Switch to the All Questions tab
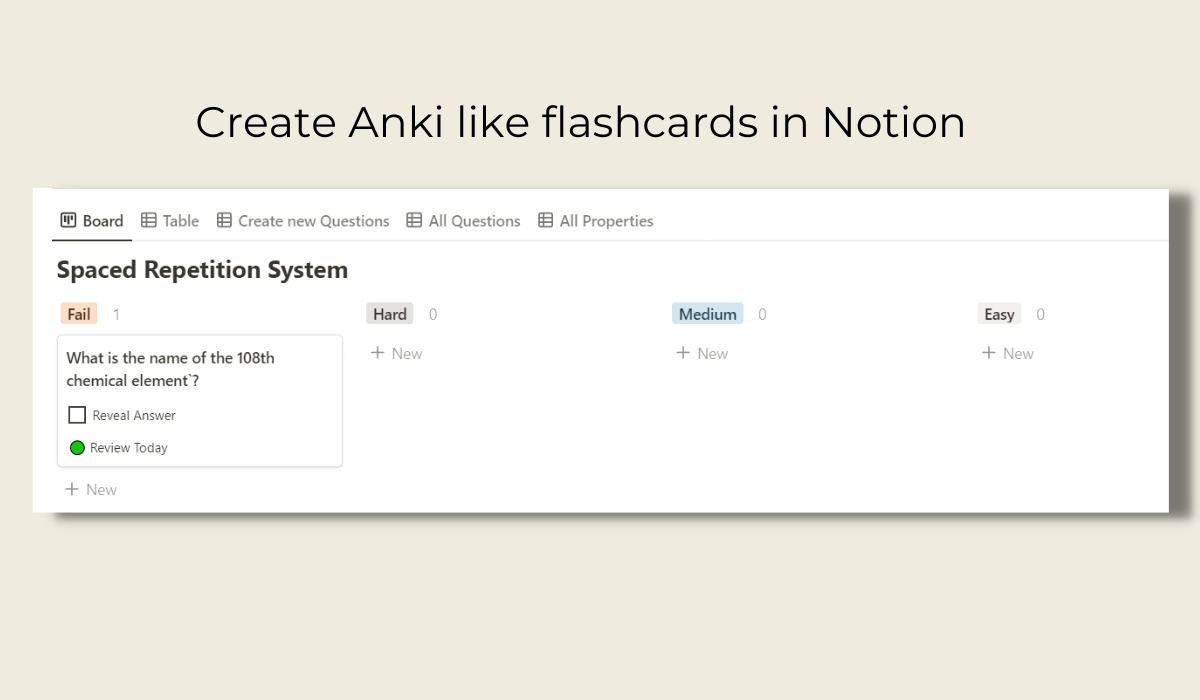This screenshot has height=700, width=1200. (463, 221)
